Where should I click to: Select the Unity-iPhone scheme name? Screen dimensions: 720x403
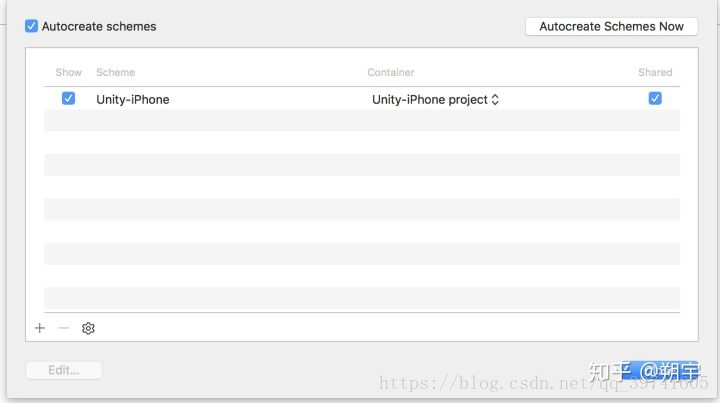click(133, 100)
